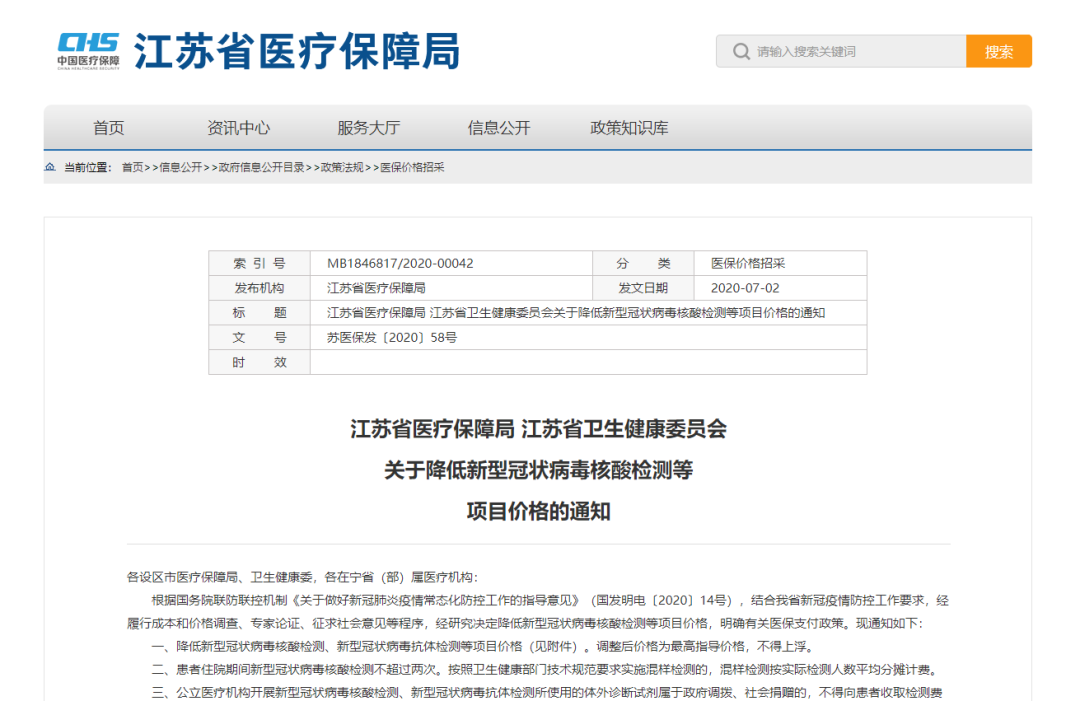
Task: Click the 江苏省医疗保障局 site title
Action: 297,52
